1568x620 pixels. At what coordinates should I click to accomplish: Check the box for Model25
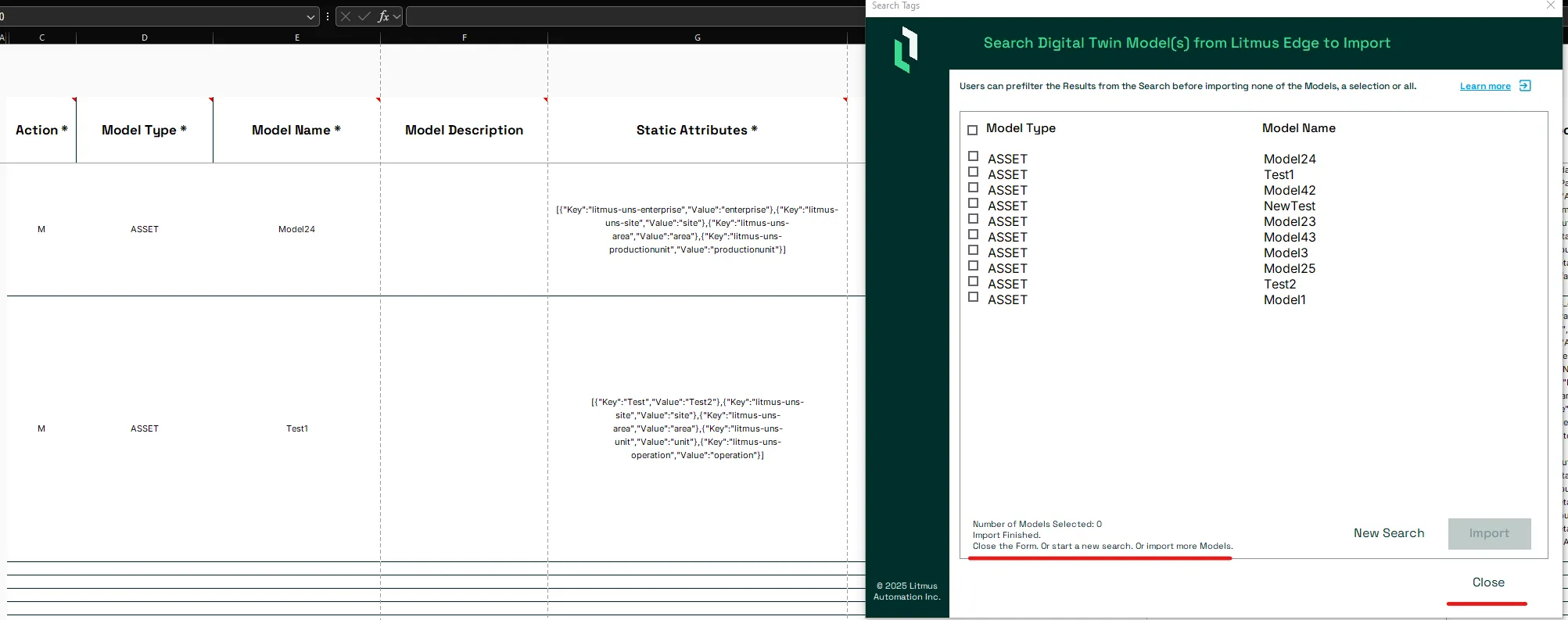pos(974,266)
